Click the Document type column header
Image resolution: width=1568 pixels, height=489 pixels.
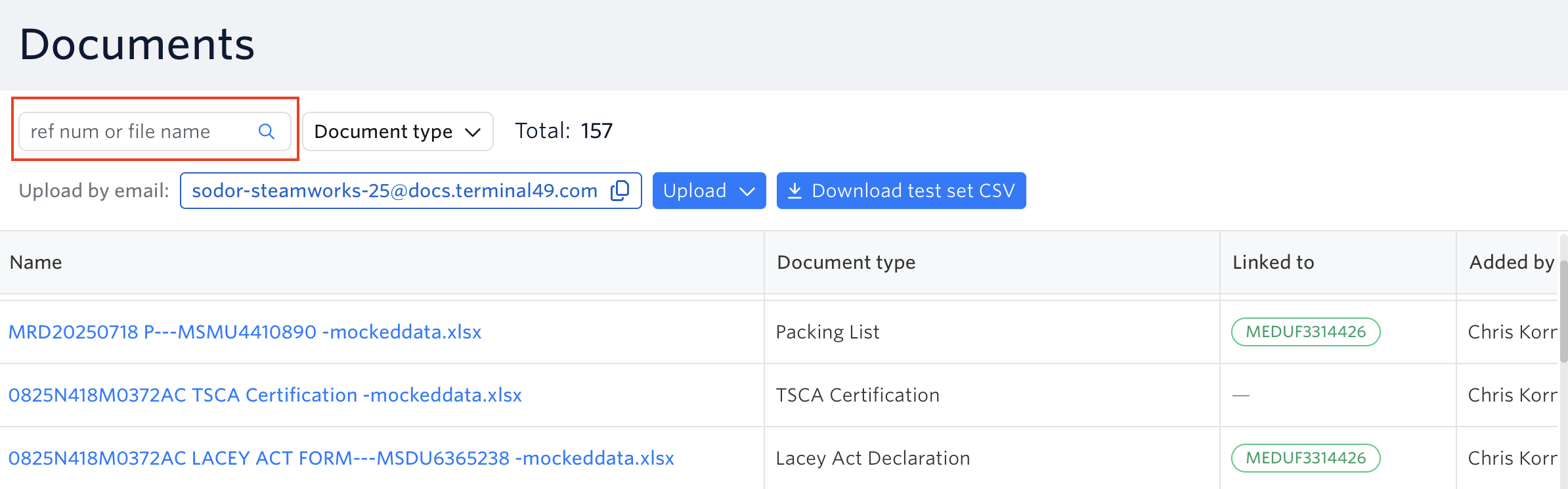[x=846, y=262]
